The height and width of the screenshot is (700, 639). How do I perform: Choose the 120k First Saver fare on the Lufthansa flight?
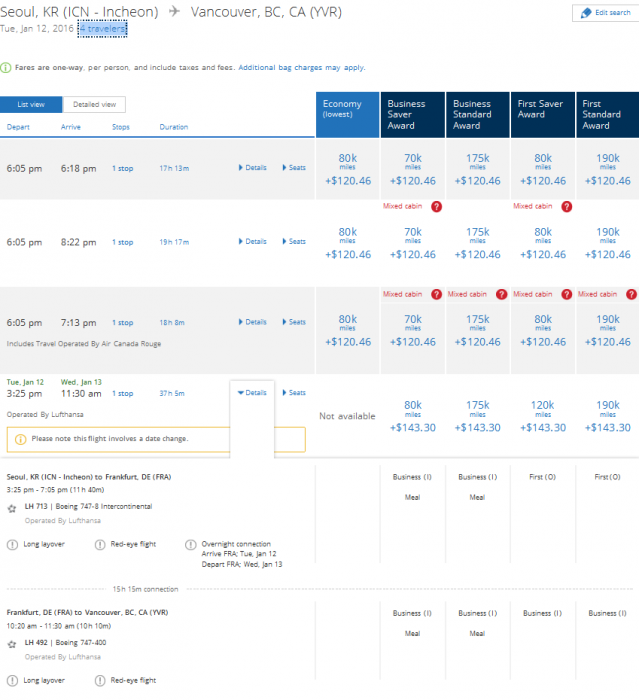(x=542, y=415)
